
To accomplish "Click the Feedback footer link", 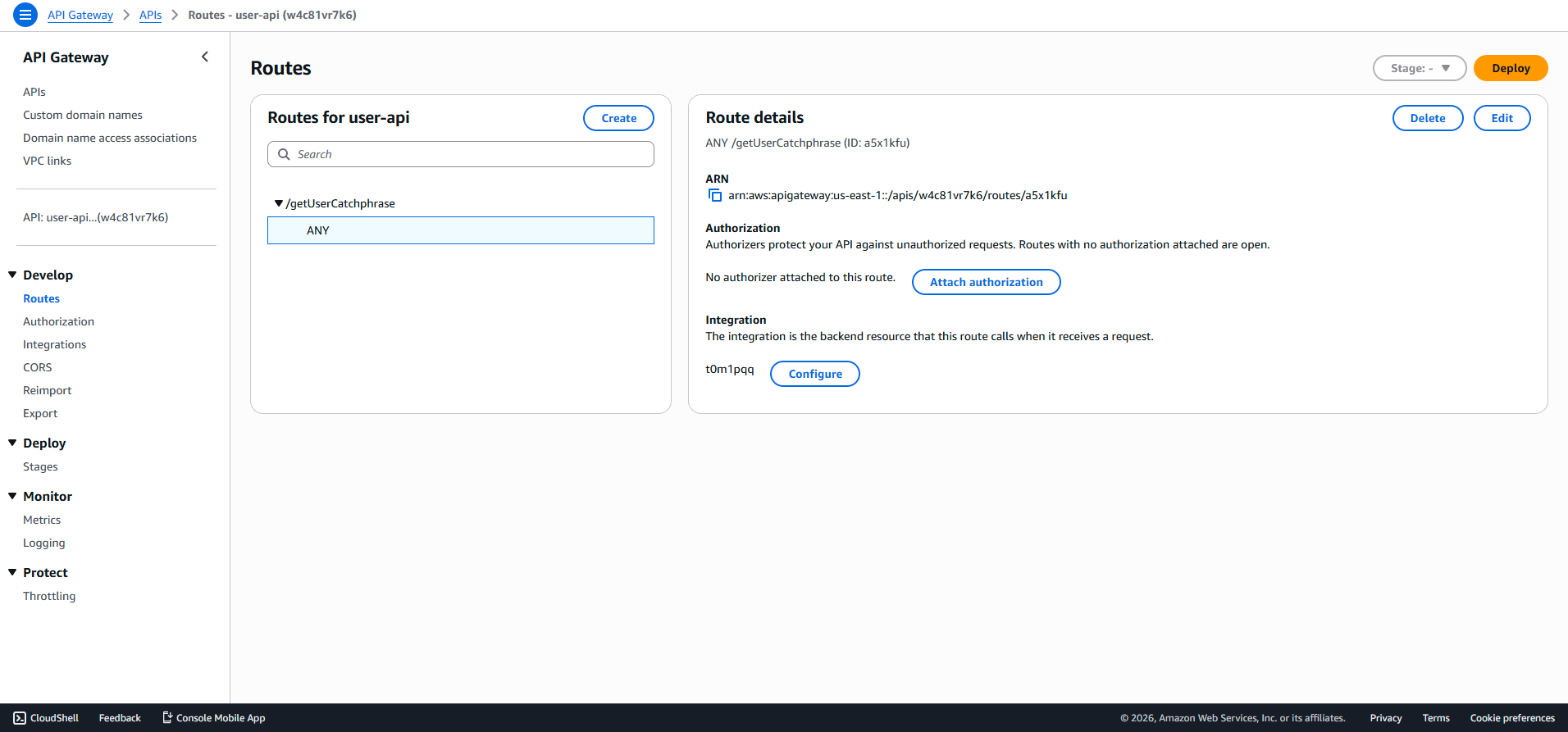I will (120, 718).
